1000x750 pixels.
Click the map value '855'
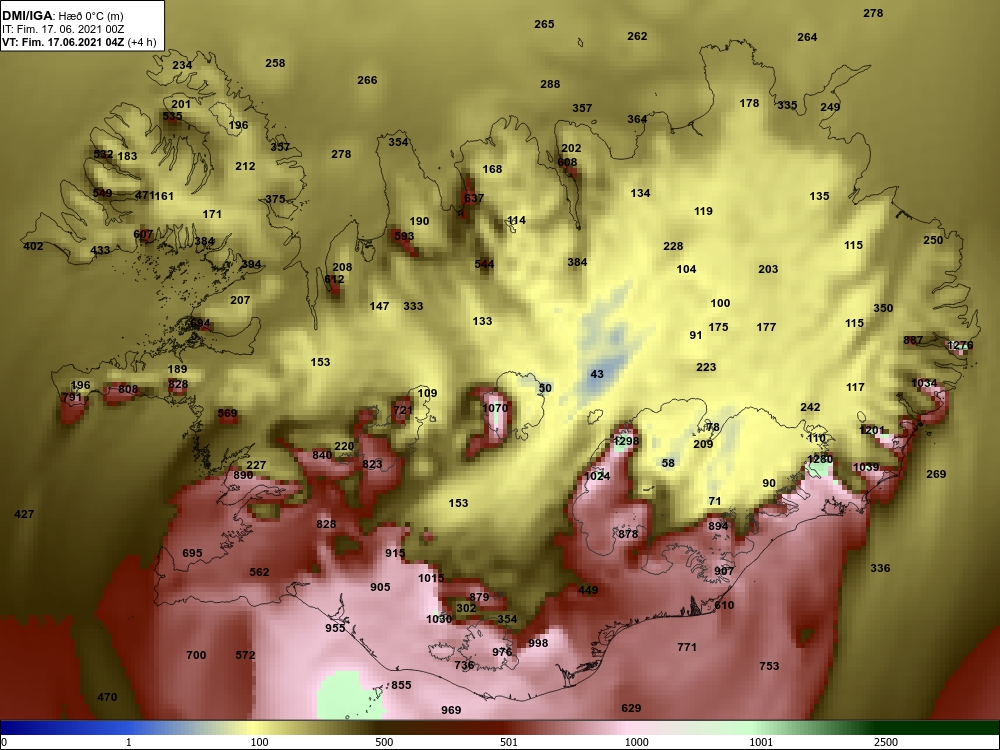tap(401, 686)
